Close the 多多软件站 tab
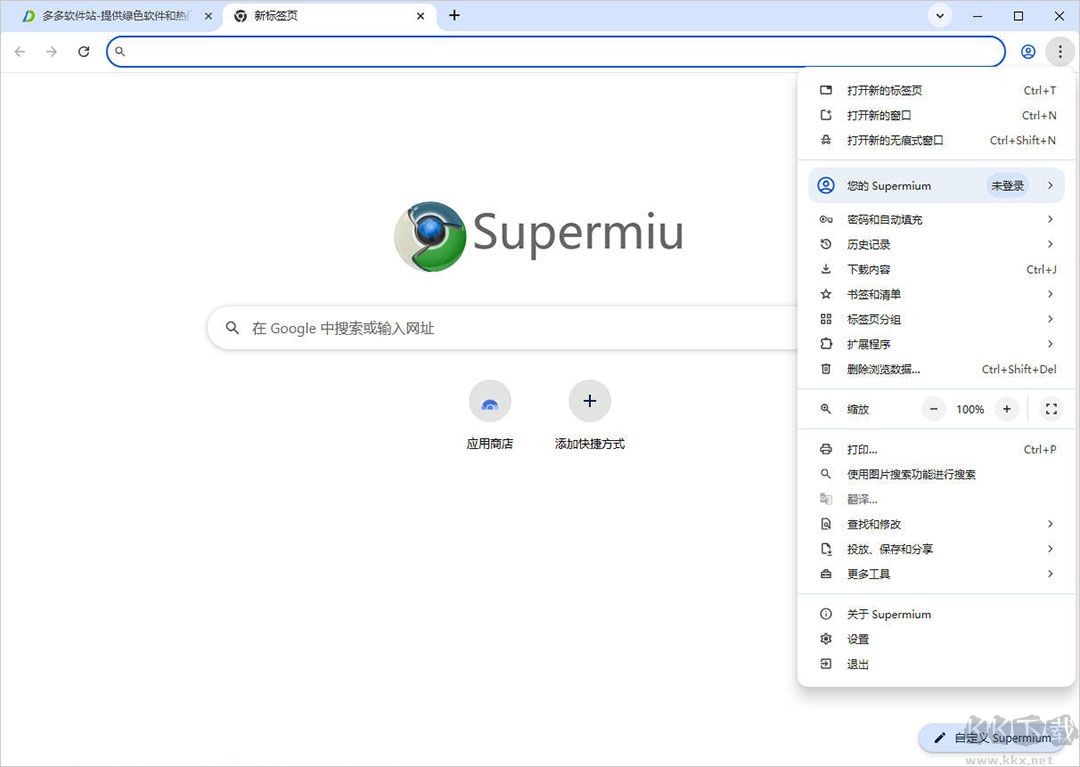 point(209,16)
